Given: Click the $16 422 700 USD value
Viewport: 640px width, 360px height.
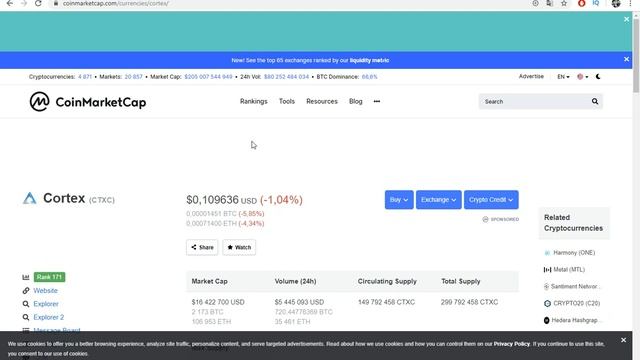Looking at the screenshot, I should pyautogui.click(x=218, y=302).
